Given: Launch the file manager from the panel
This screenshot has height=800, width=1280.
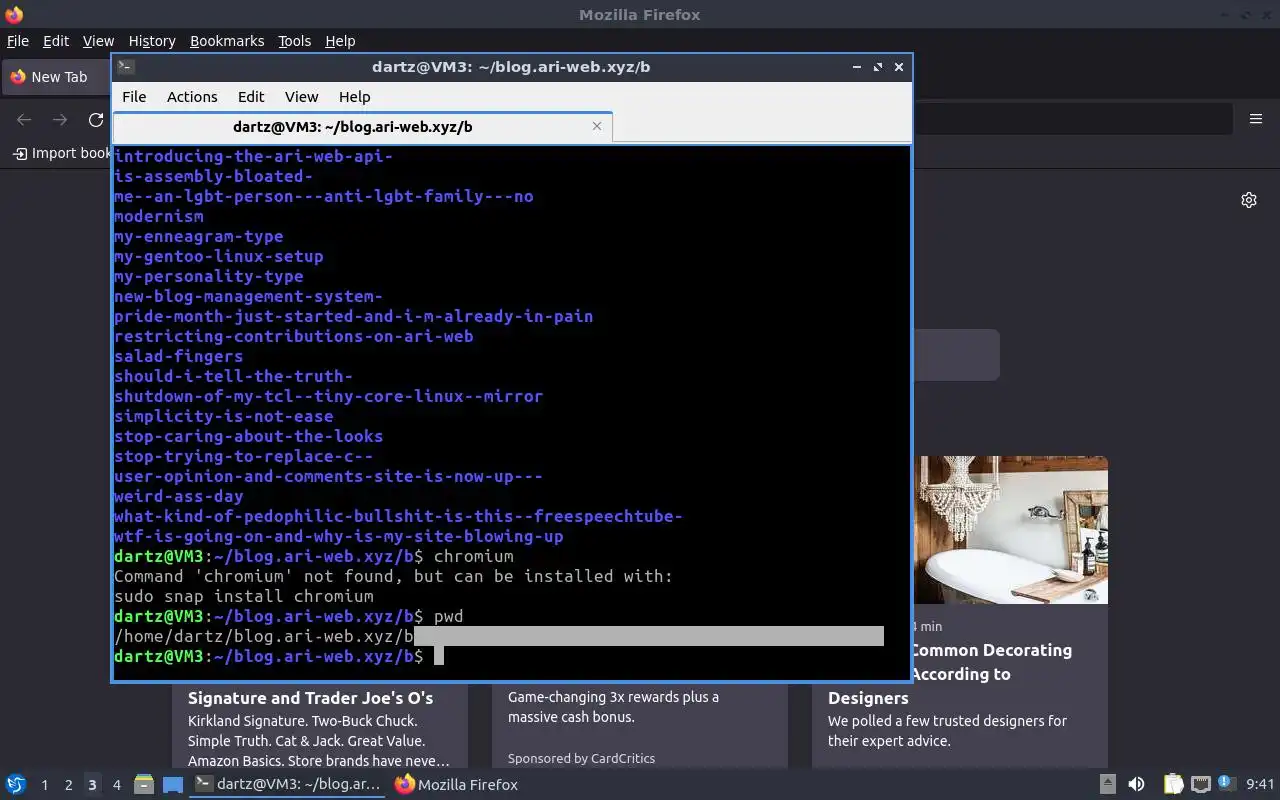Looking at the screenshot, I should (x=144, y=785).
